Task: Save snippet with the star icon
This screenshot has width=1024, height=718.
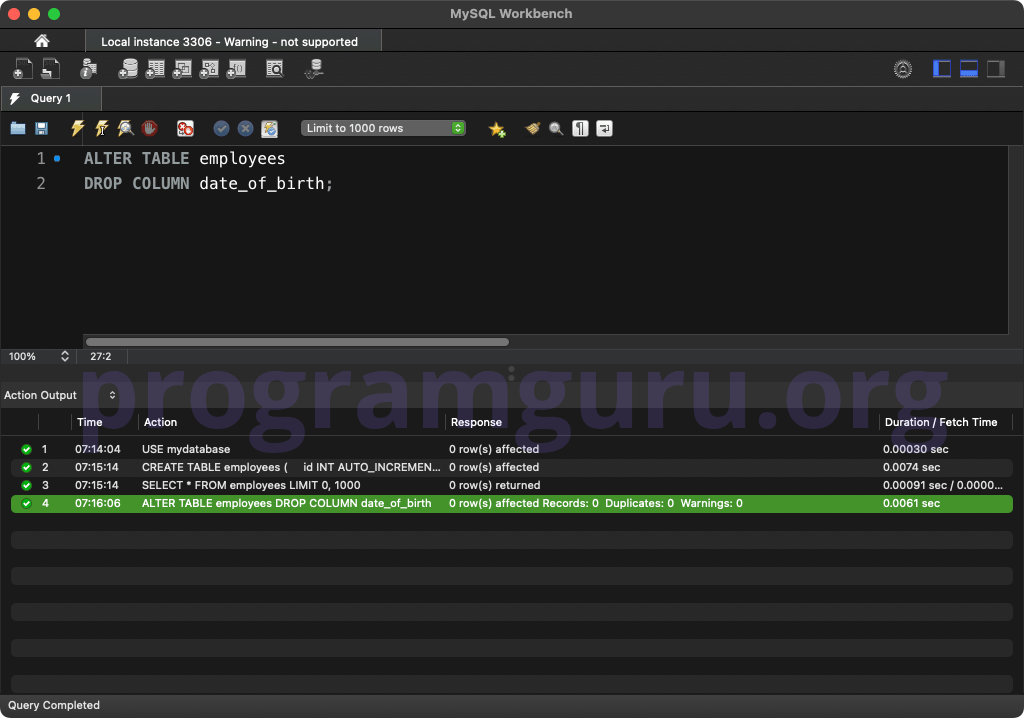Action: click(x=497, y=129)
